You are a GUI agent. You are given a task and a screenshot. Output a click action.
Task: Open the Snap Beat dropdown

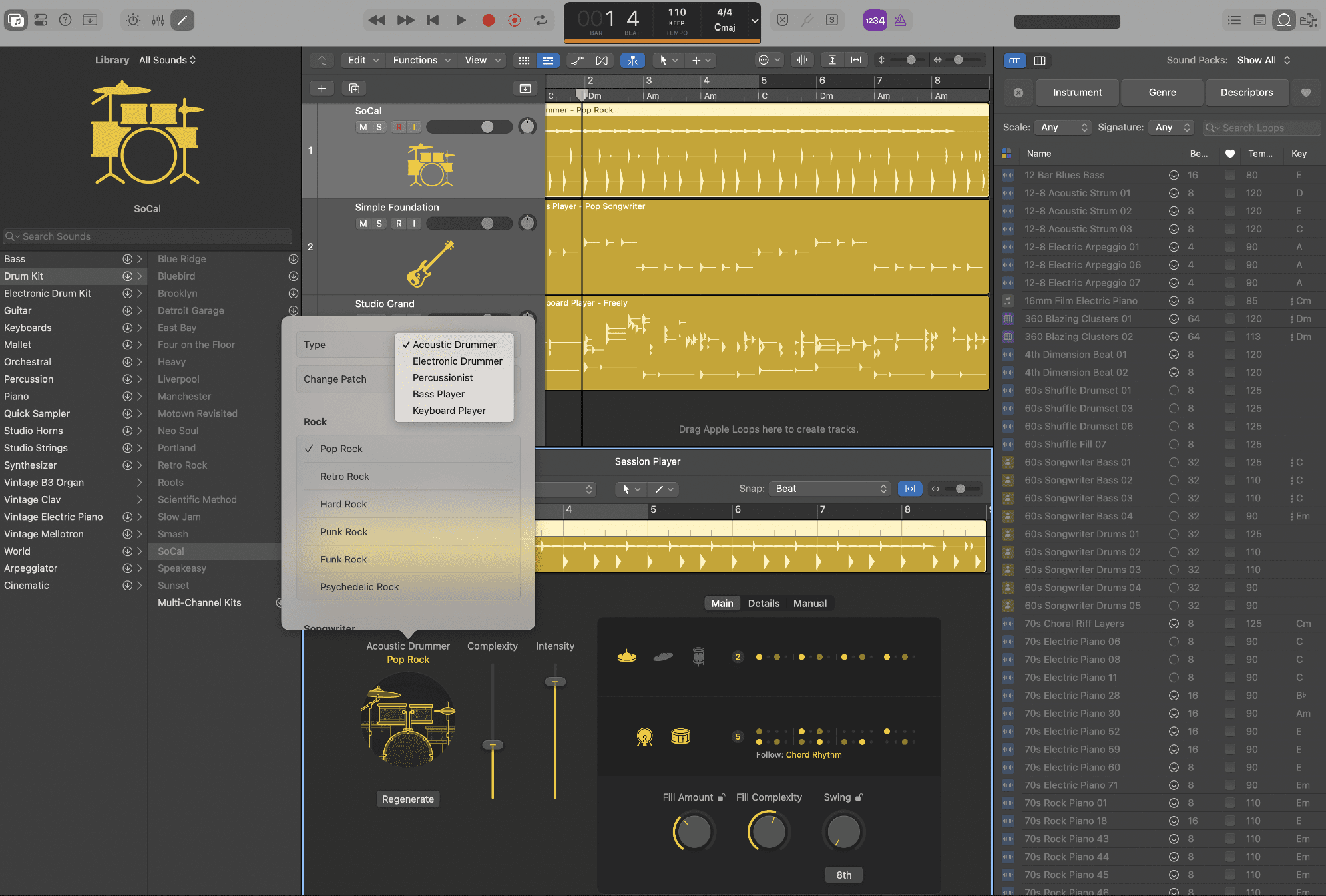pyautogui.click(x=830, y=489)
